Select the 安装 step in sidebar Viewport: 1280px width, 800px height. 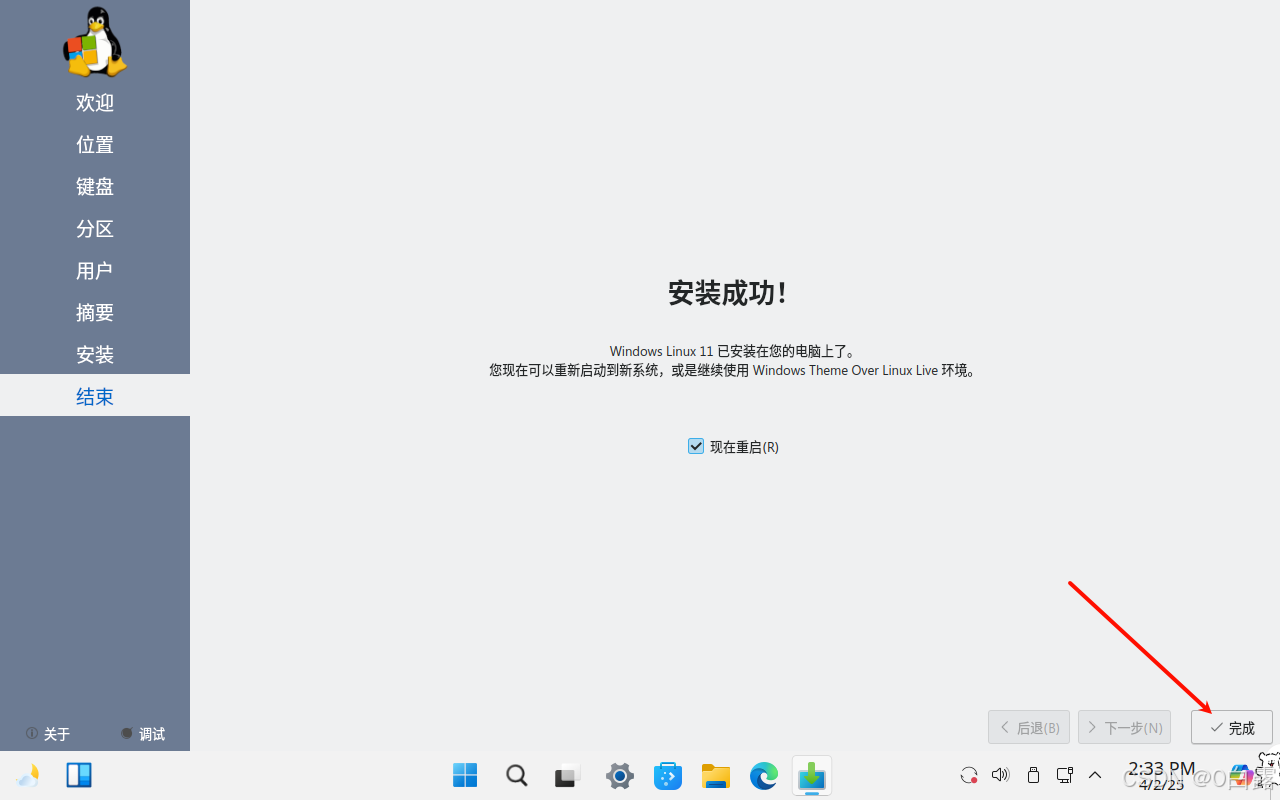coord(95,355)
